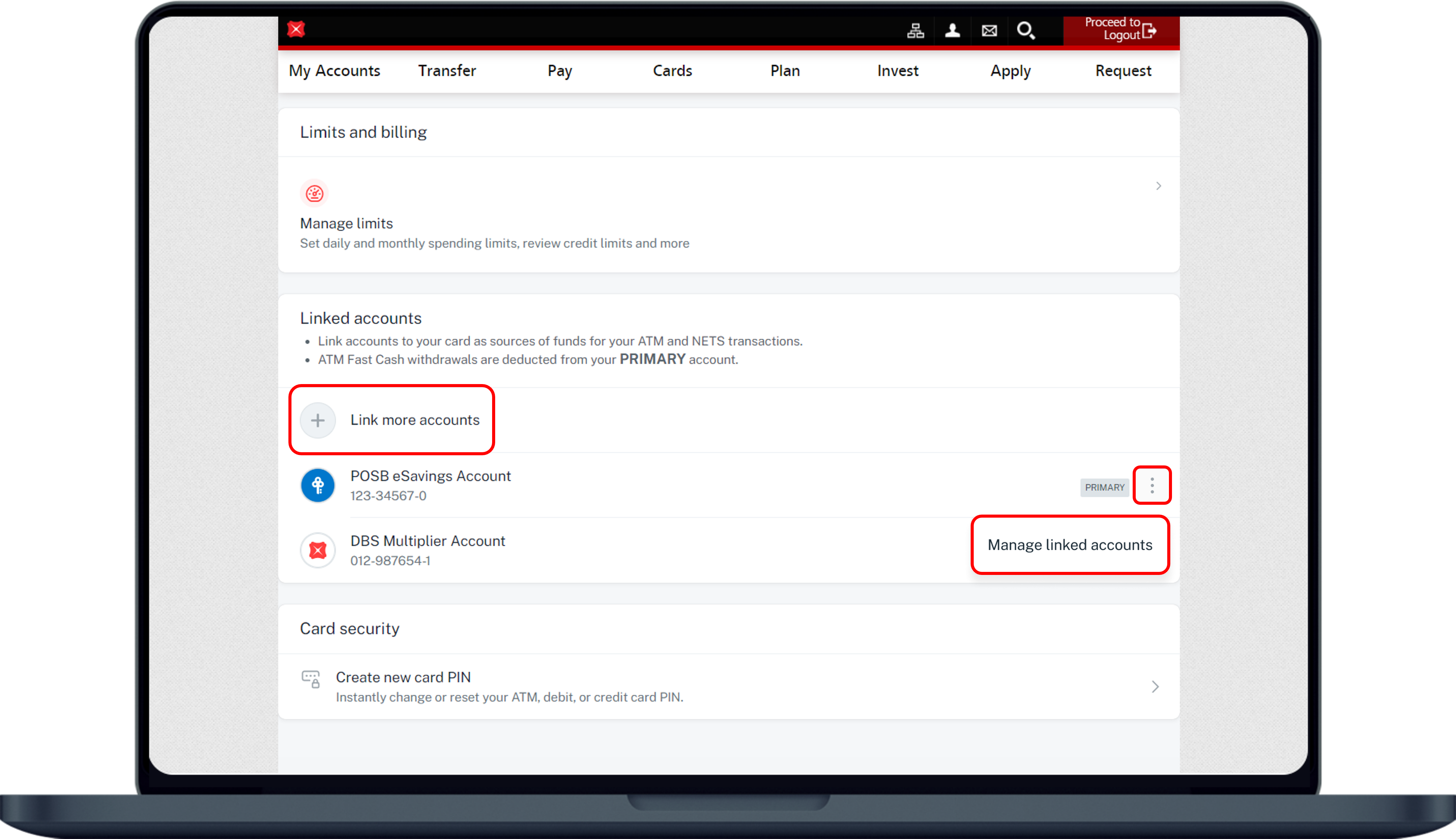Click the Manage limits gauge icon

(315, 194)
